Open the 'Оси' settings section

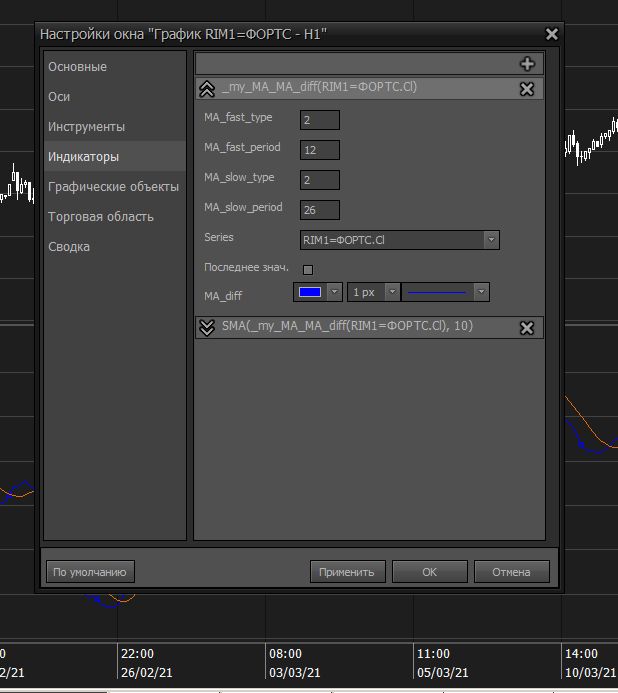(x=59, y=97)
